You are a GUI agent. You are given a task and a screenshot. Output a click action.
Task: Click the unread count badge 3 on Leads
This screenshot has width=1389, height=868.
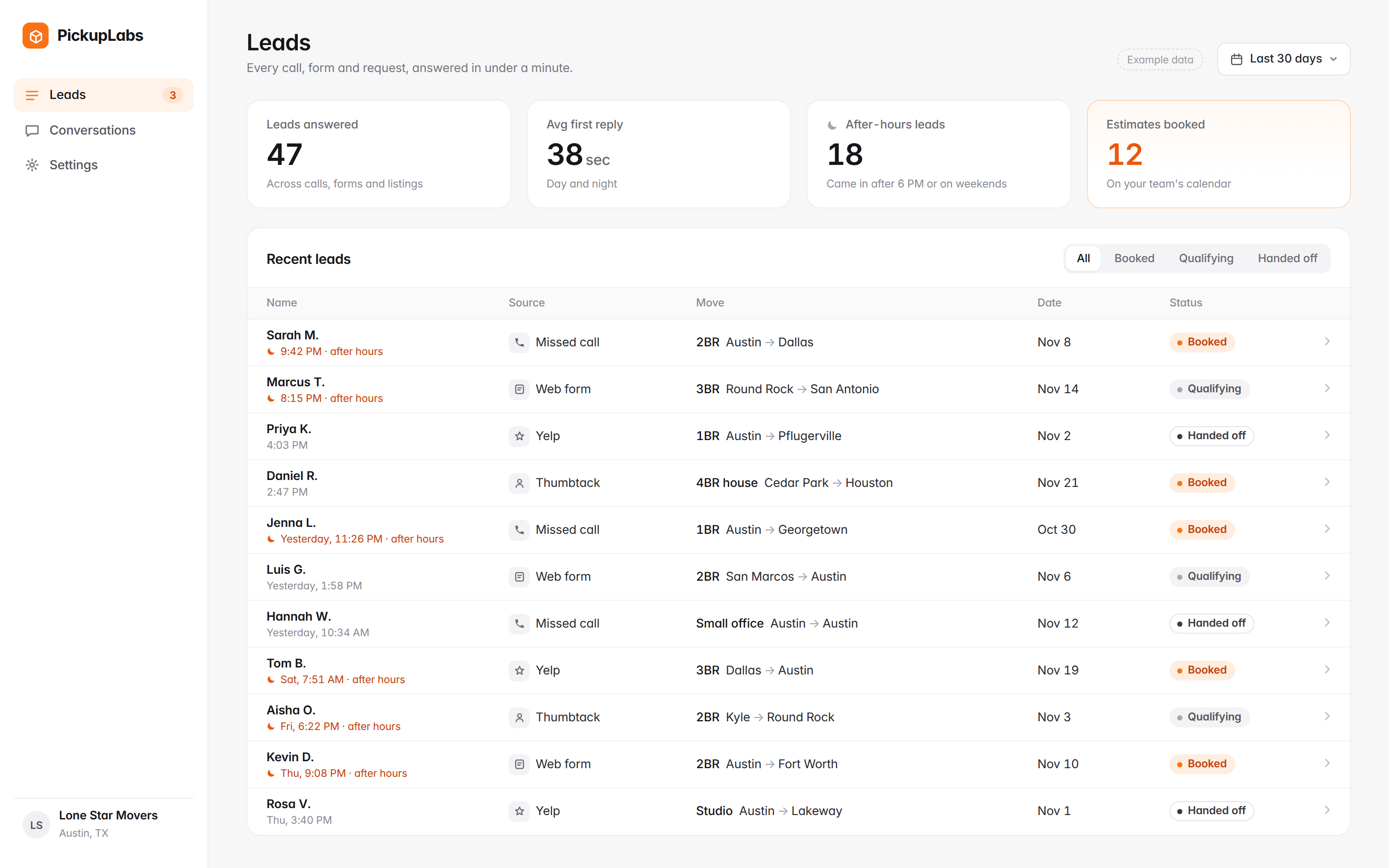point(172,95)
